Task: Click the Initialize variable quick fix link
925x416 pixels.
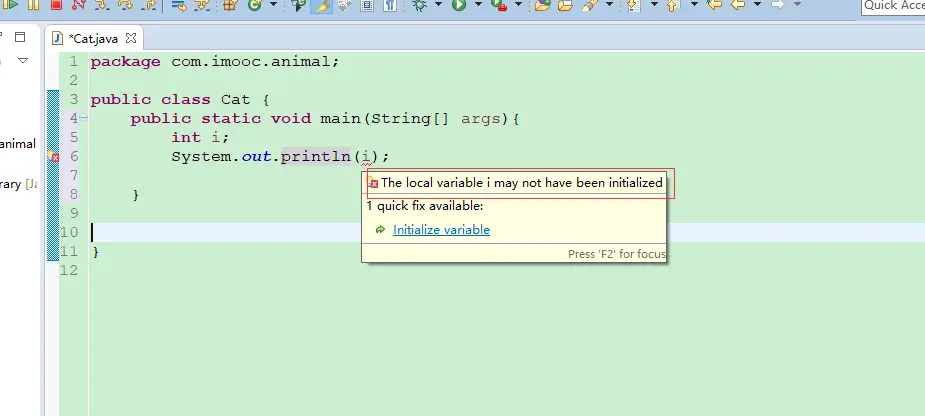Action: (441, 230)
